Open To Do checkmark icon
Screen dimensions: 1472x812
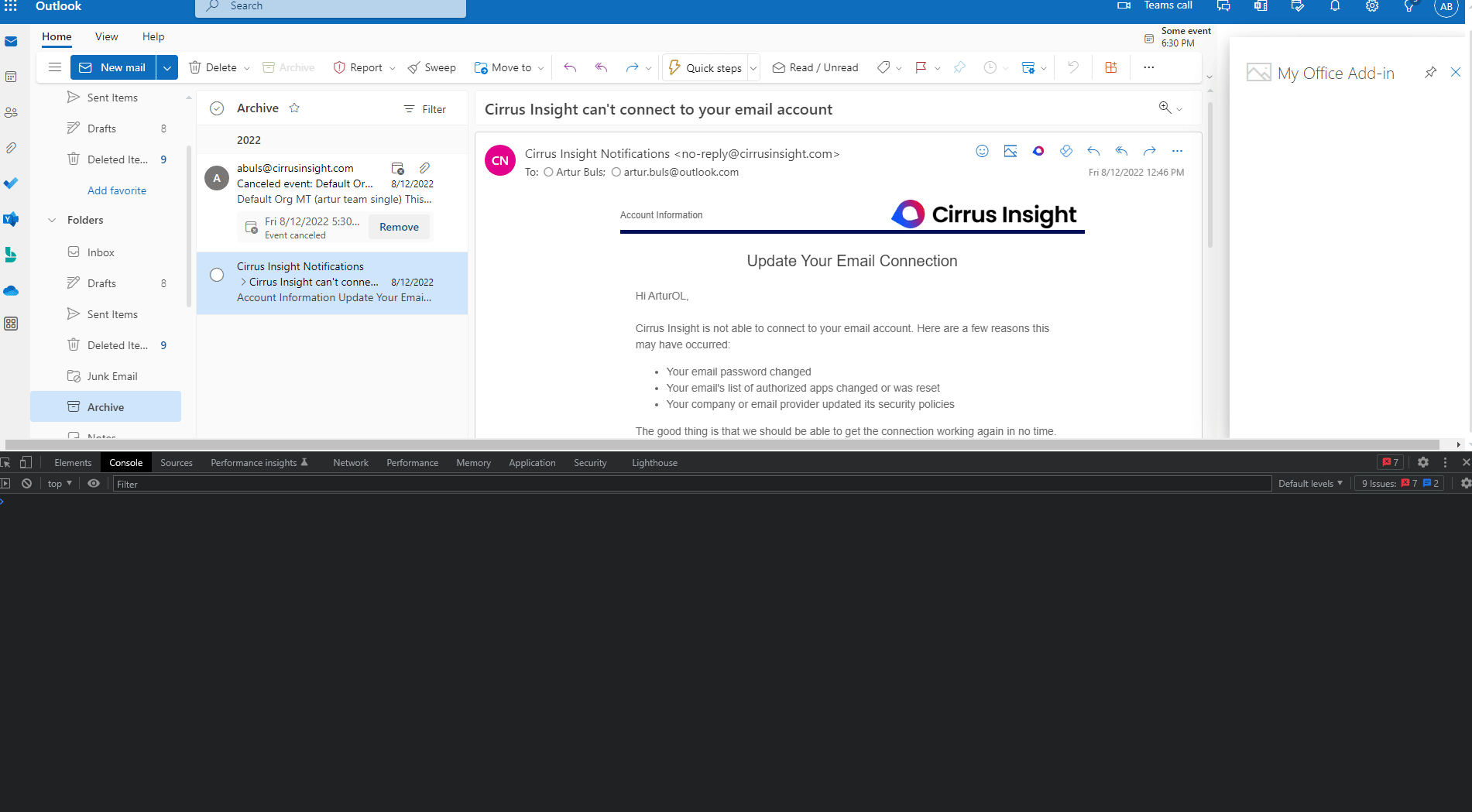[11, 183]
